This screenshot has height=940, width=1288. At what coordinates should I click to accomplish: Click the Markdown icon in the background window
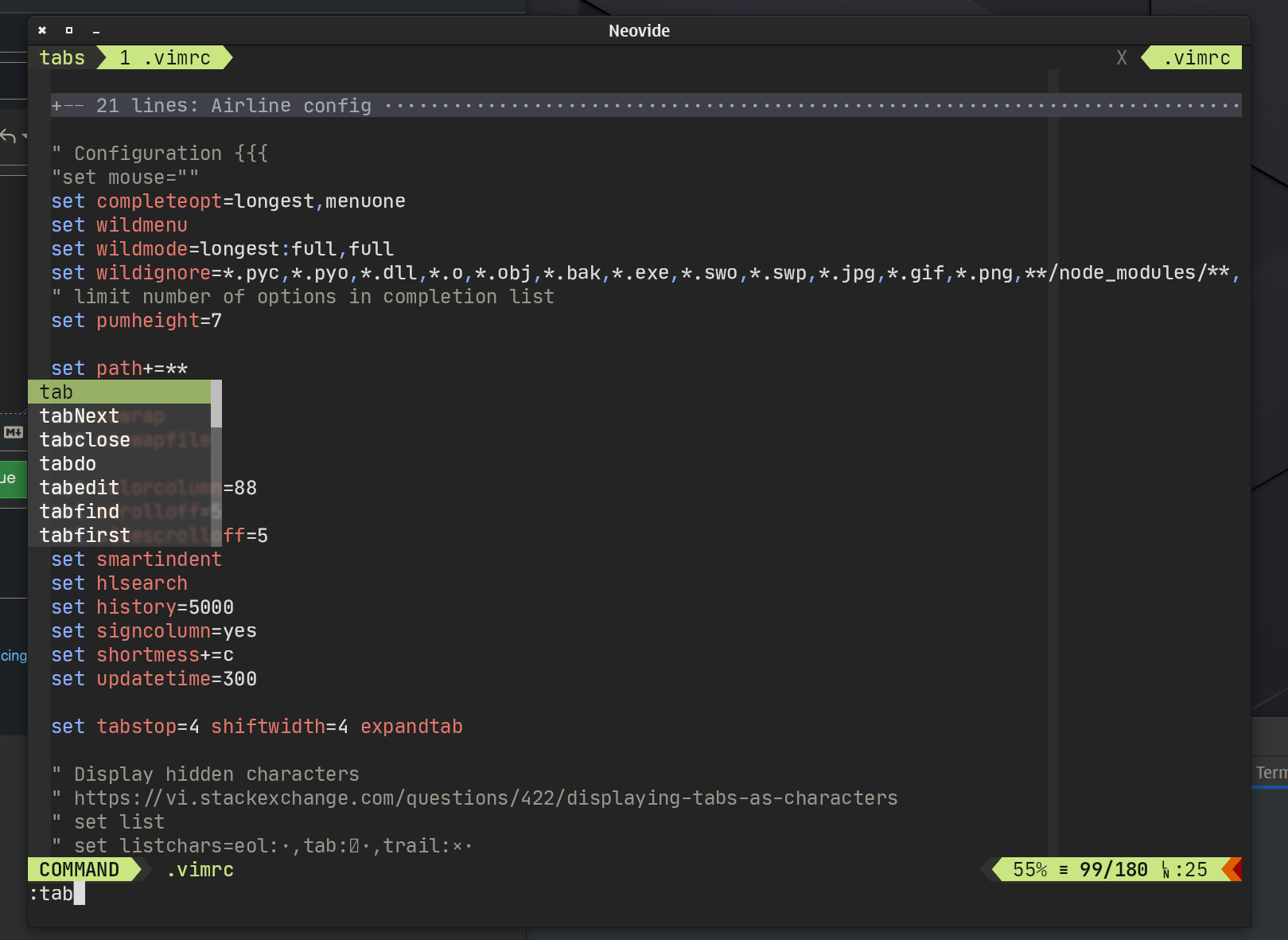click(x=14, y=432)
